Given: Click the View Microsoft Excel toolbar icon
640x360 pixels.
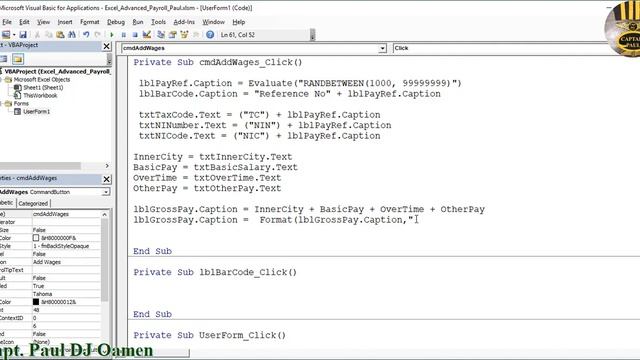Looking at the screenshot, I should pos(6,35).
